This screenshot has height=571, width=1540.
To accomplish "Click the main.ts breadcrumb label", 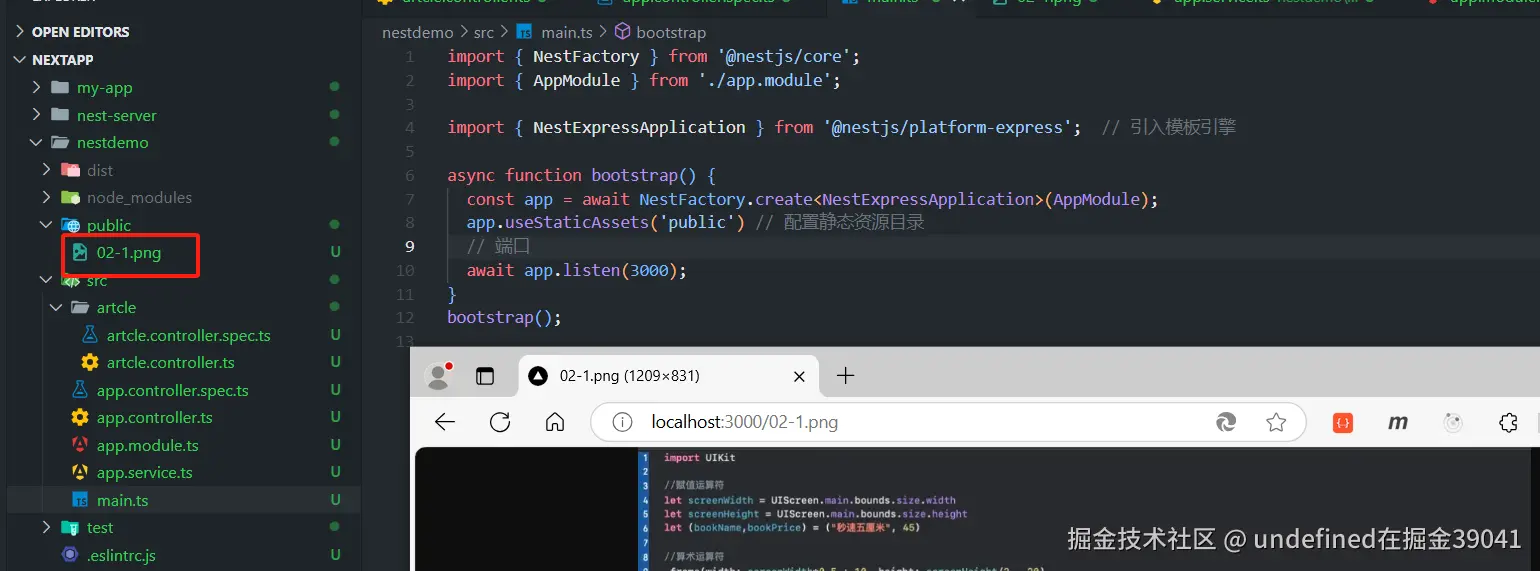I will [x=567, y=33].
